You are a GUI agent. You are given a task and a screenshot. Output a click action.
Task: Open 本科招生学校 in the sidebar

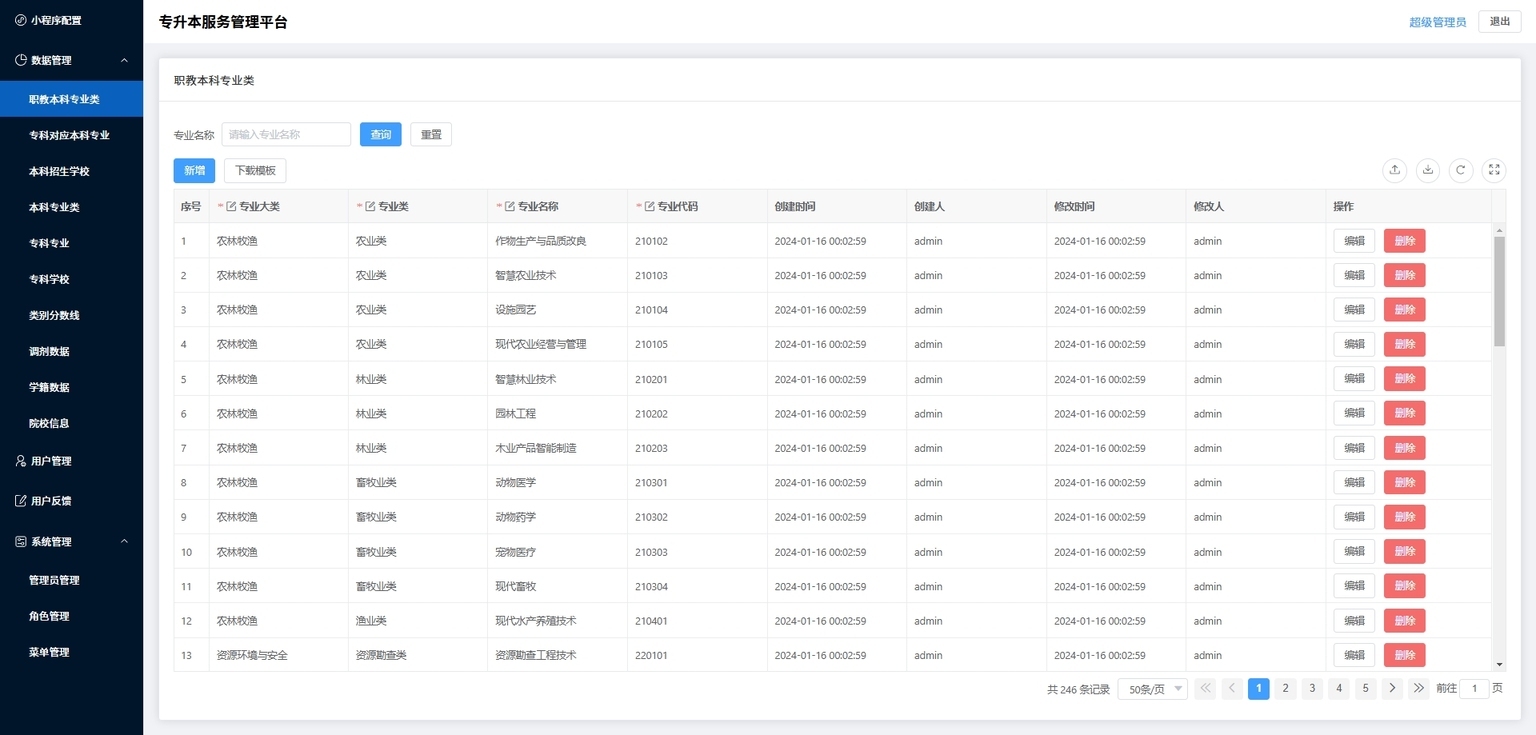click(x=59, y=172)
